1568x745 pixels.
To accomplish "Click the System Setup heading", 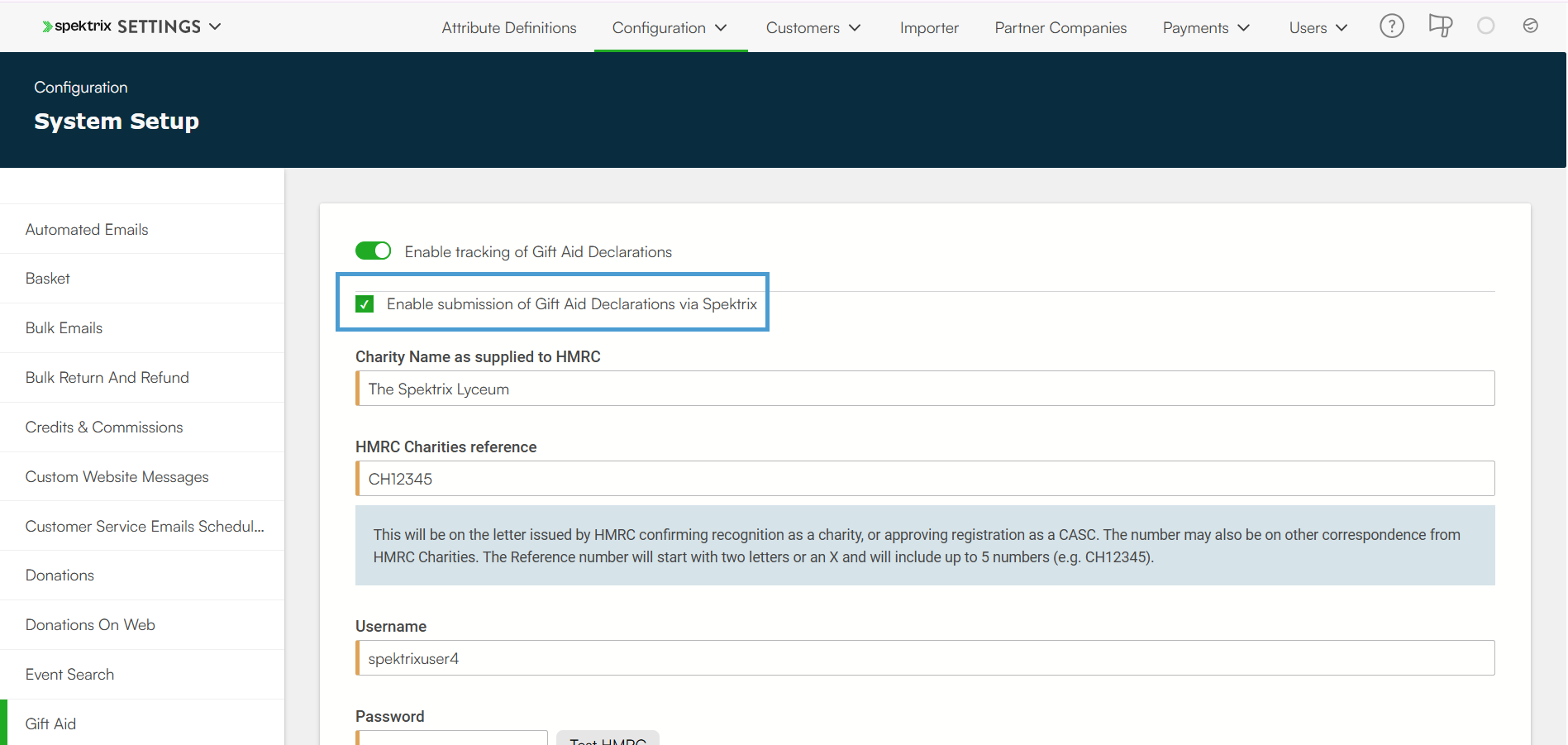I will click(x=117, y=122).
